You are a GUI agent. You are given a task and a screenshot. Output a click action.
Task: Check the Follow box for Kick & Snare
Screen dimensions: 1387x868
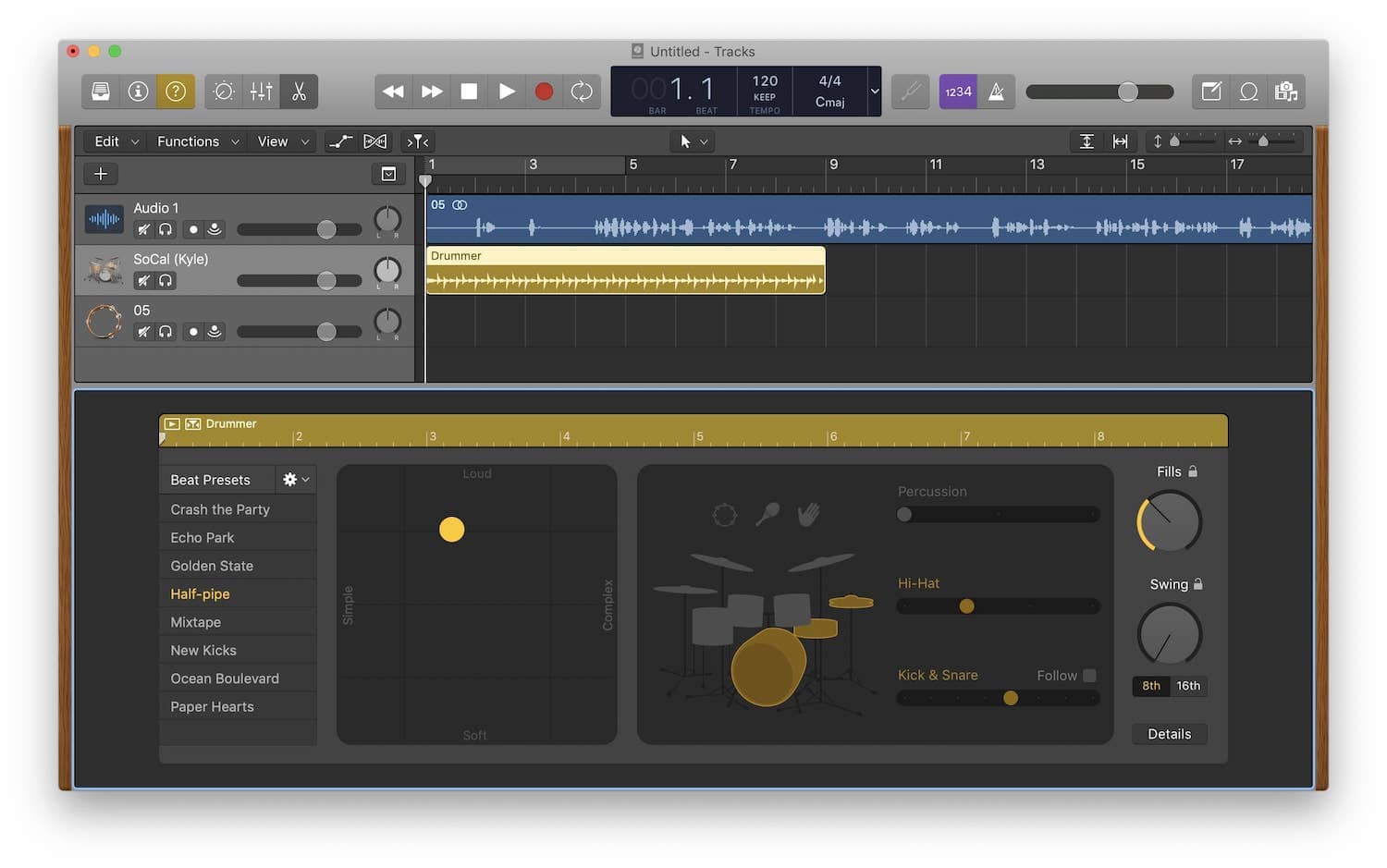[x=1089, y=676]
